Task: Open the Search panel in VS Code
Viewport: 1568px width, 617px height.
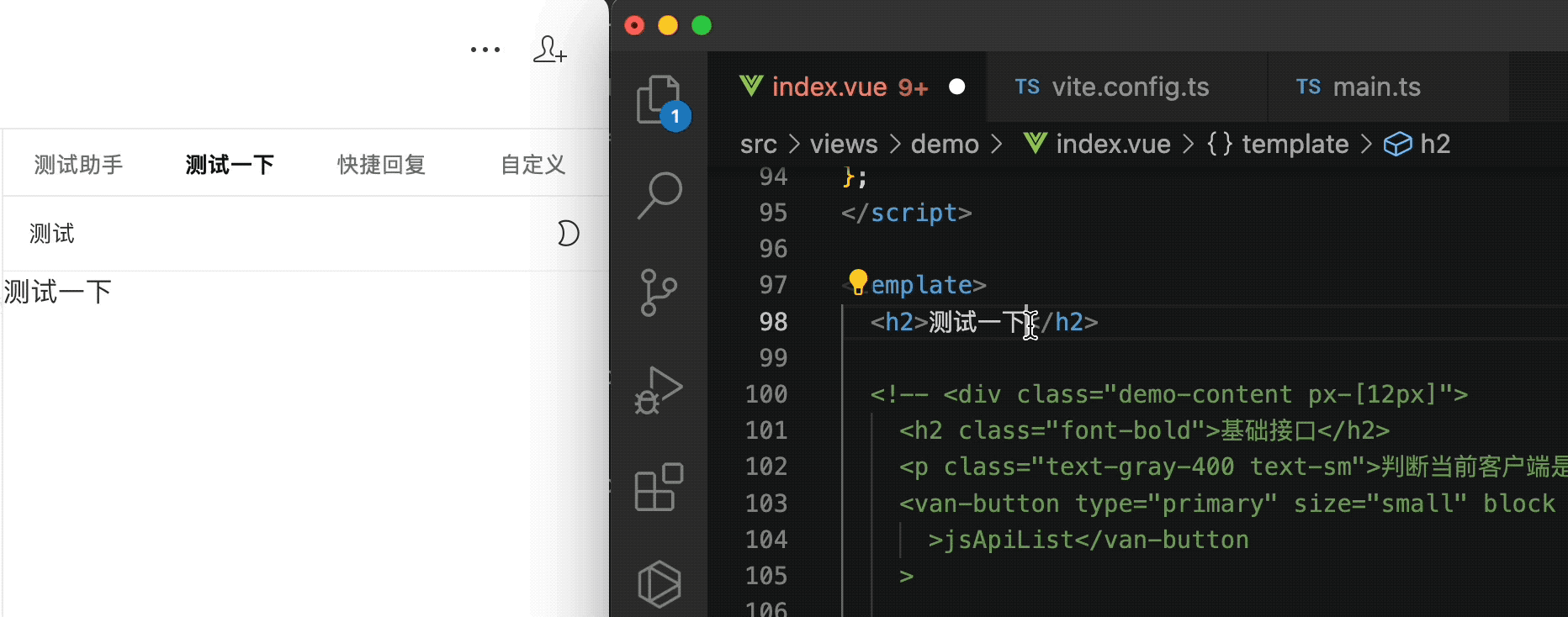Action: pyautogui.click(x=660, y=196)
